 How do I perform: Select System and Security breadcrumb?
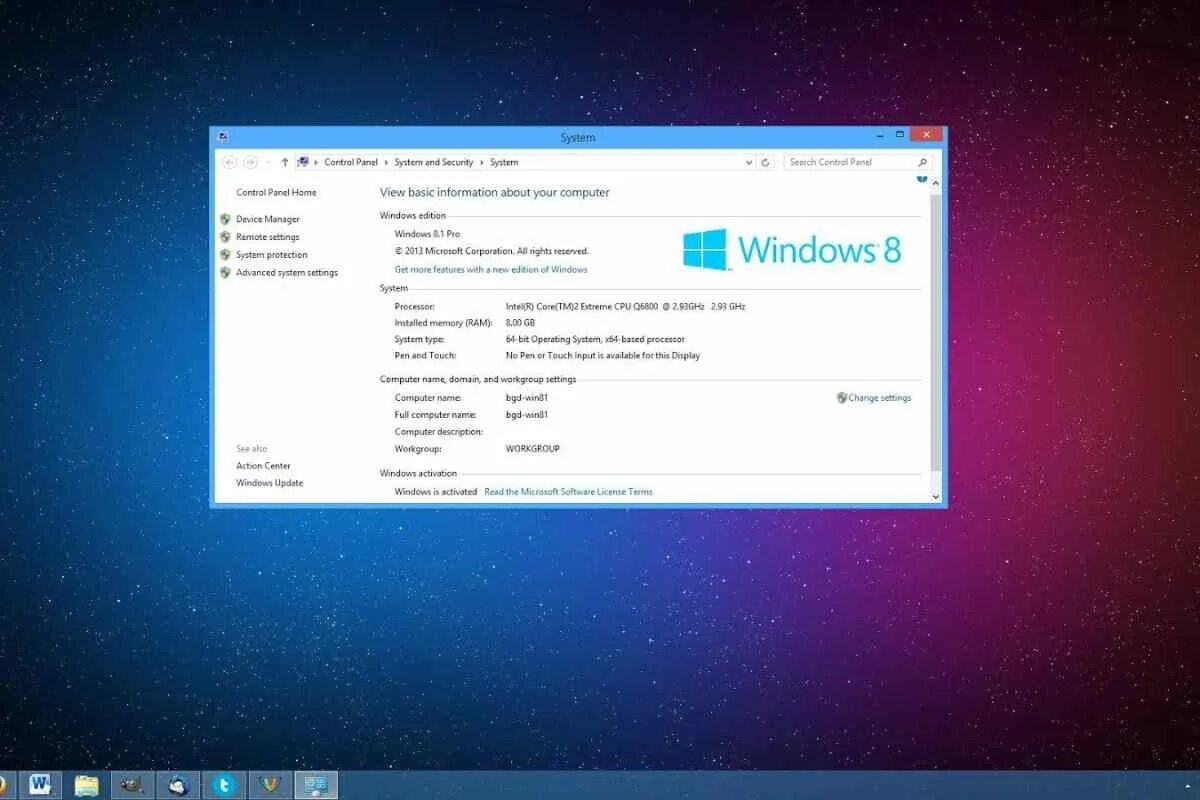point(434,162)
